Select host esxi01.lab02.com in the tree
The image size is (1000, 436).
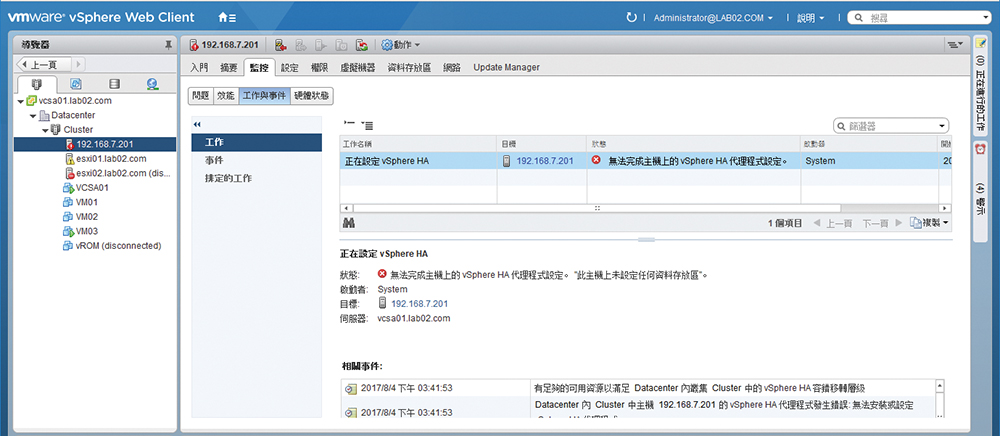pos(111,159)
